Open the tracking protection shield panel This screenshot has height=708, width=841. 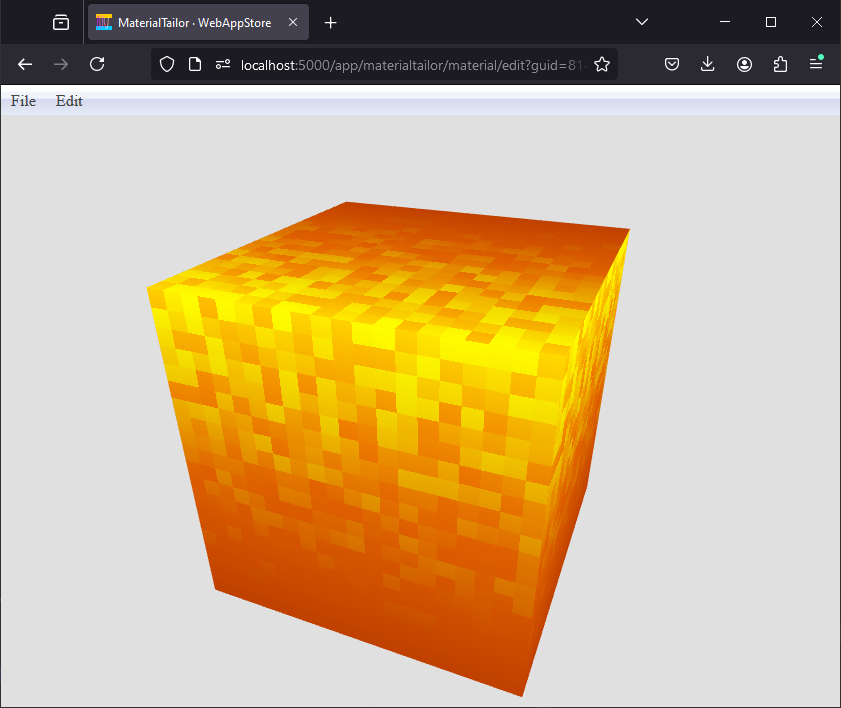pos(167,64)
